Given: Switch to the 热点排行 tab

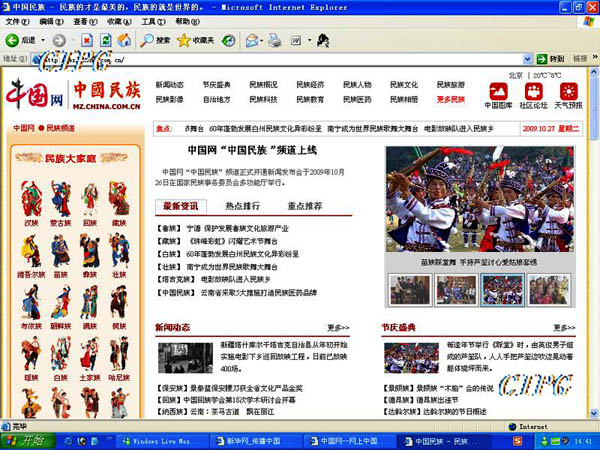Looking at the screenshot, I should point(243,206).
